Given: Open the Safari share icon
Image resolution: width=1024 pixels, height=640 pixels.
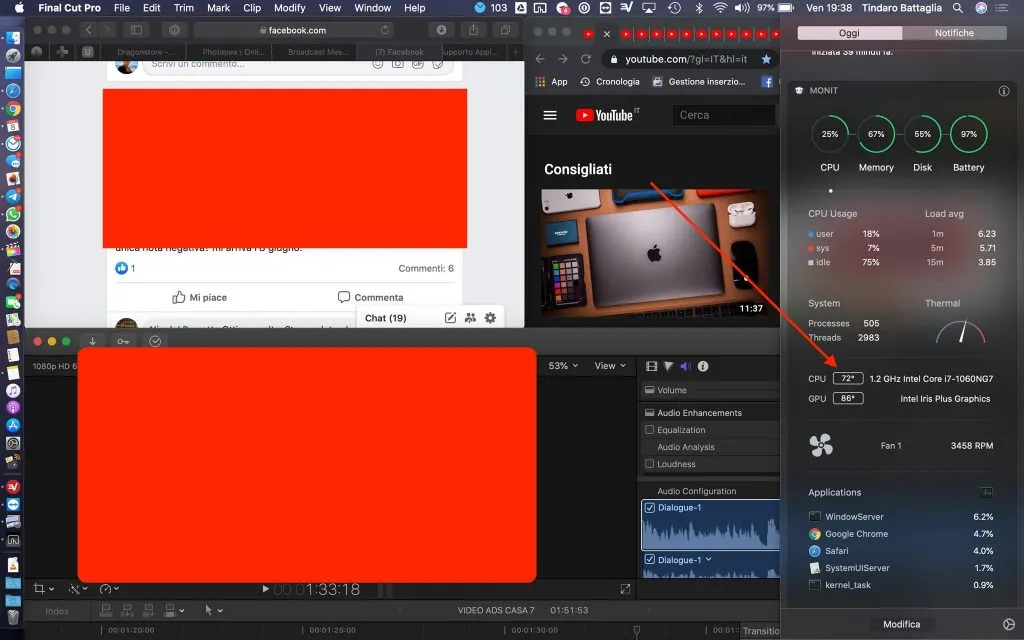Looking at the screenshot, I should point(473,30).
